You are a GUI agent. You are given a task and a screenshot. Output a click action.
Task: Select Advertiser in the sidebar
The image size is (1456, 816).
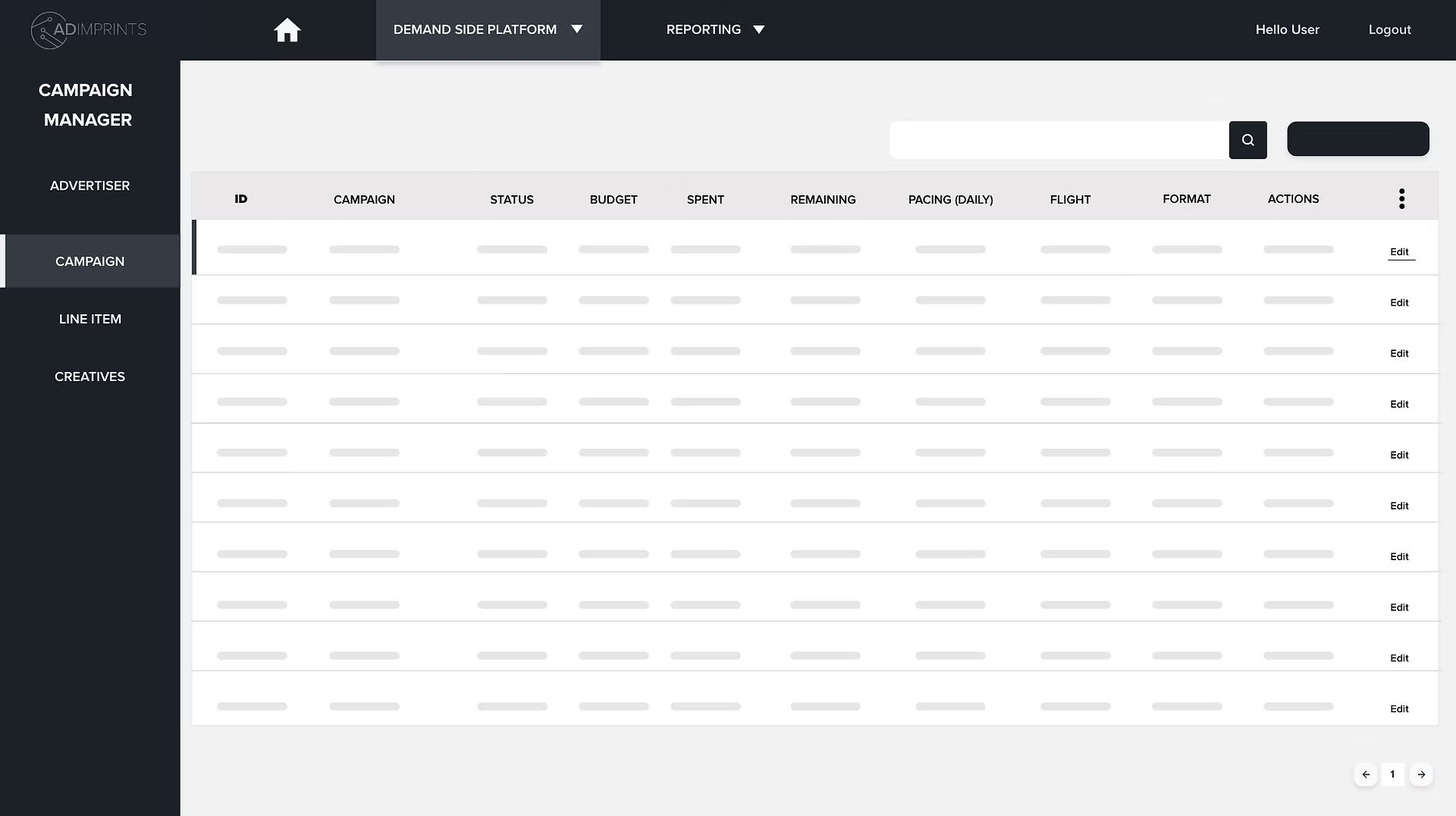click(x=90, y=186)
